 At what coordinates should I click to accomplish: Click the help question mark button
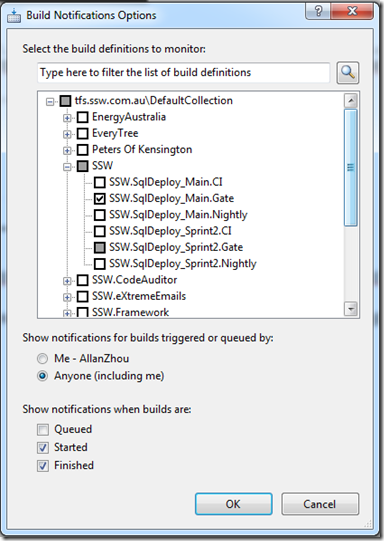tap(318, 11)
